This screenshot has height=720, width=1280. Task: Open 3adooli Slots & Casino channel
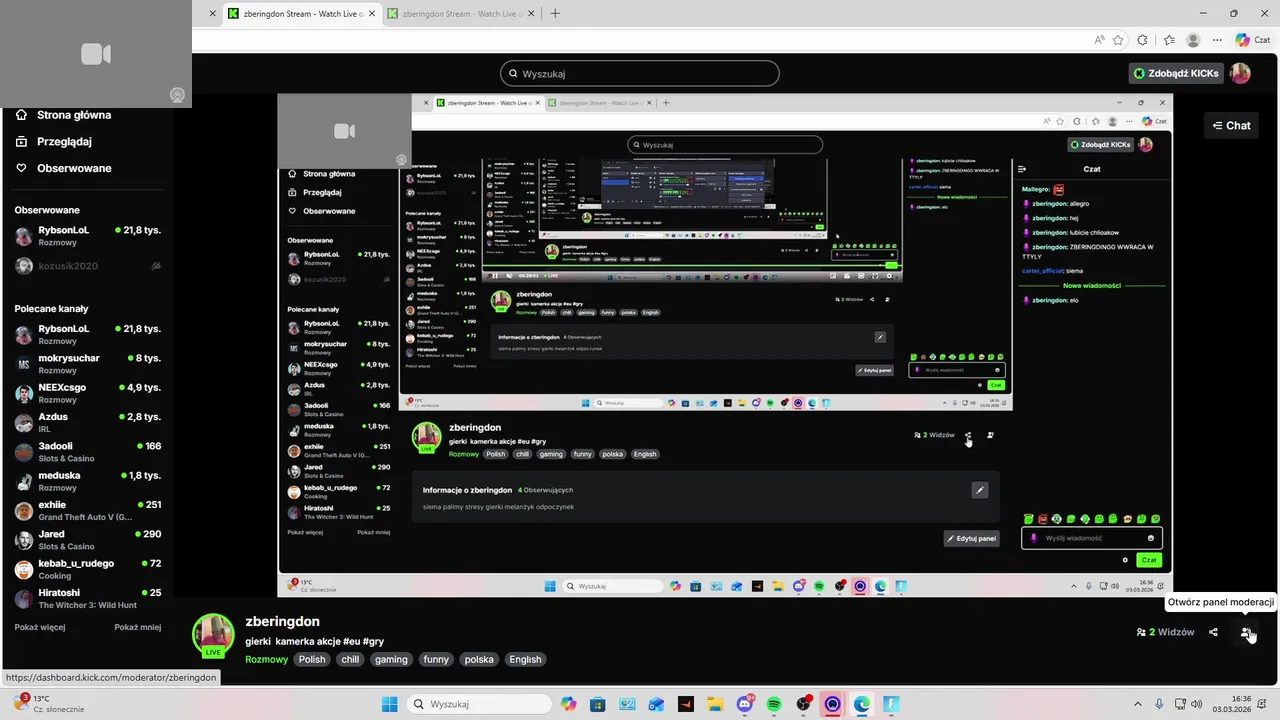pyautogui.click(x=87, y=452)
